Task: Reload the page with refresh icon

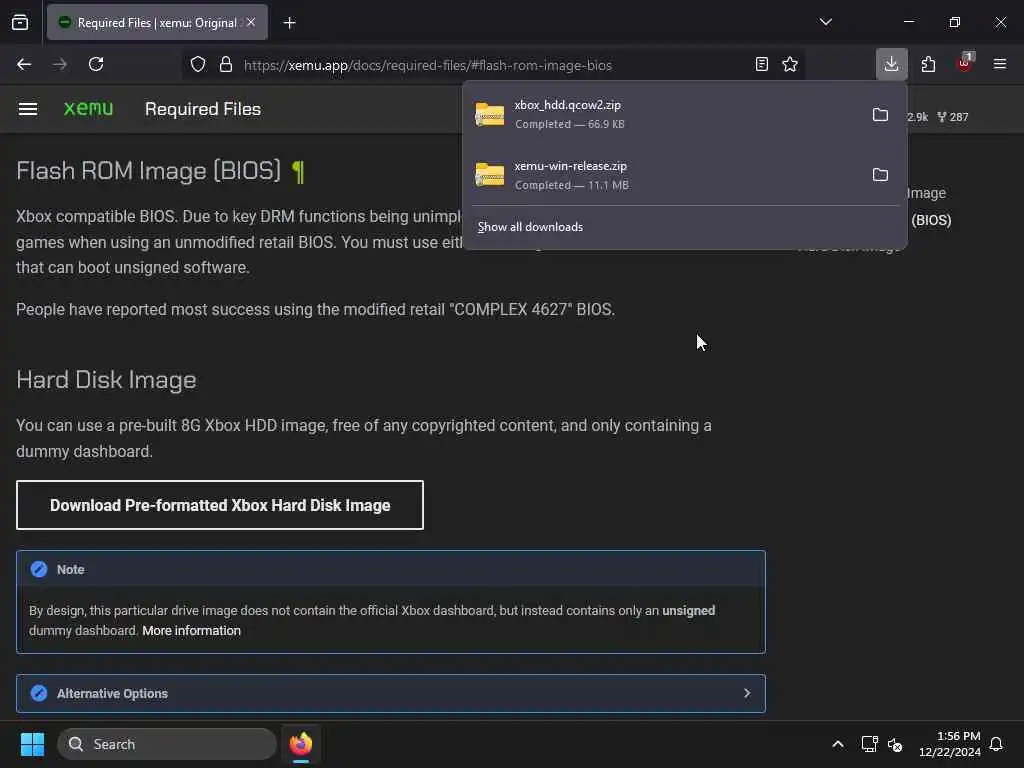Action: click(96, 64)
